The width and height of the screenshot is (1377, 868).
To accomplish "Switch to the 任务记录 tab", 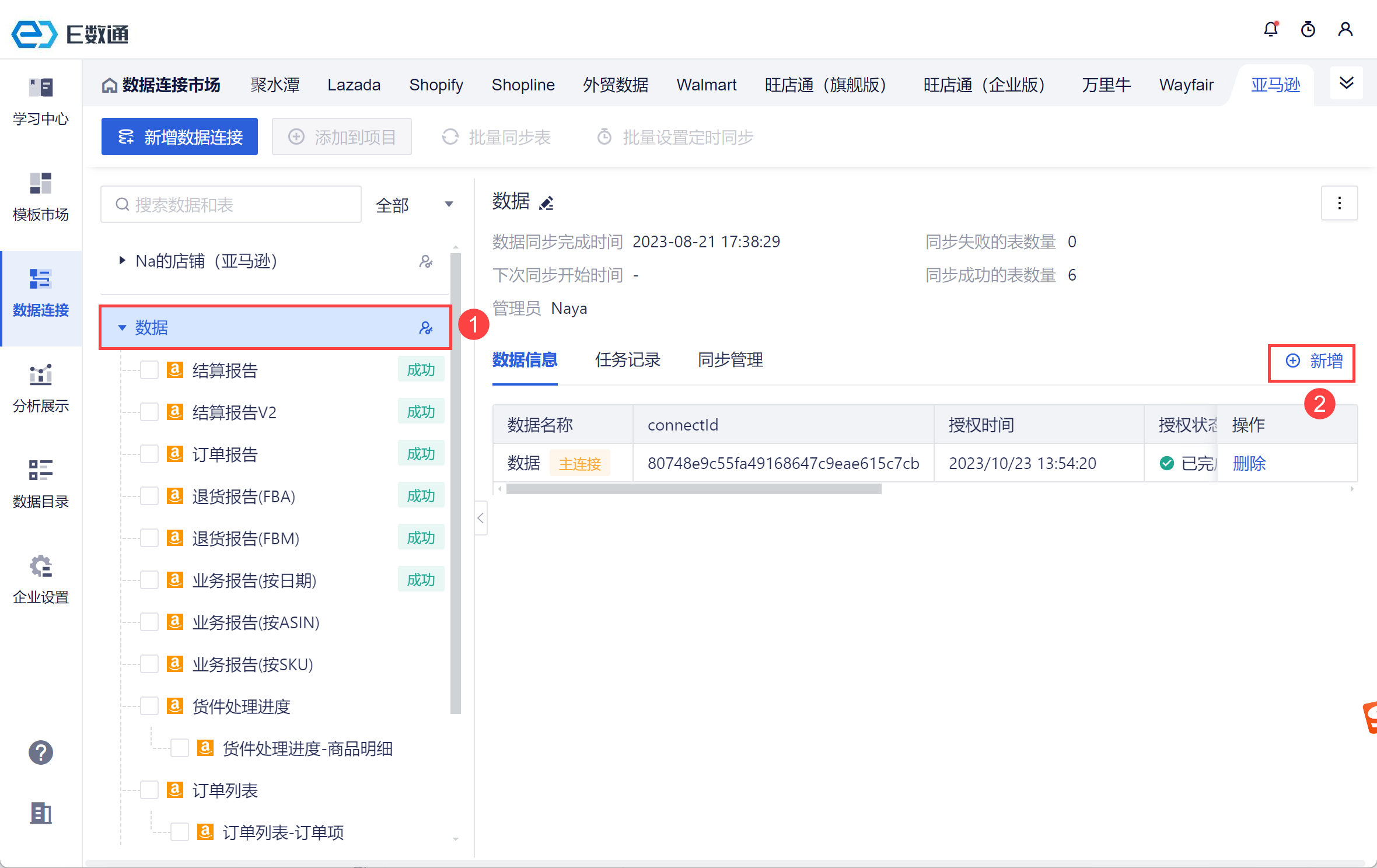I will [627, 360].
